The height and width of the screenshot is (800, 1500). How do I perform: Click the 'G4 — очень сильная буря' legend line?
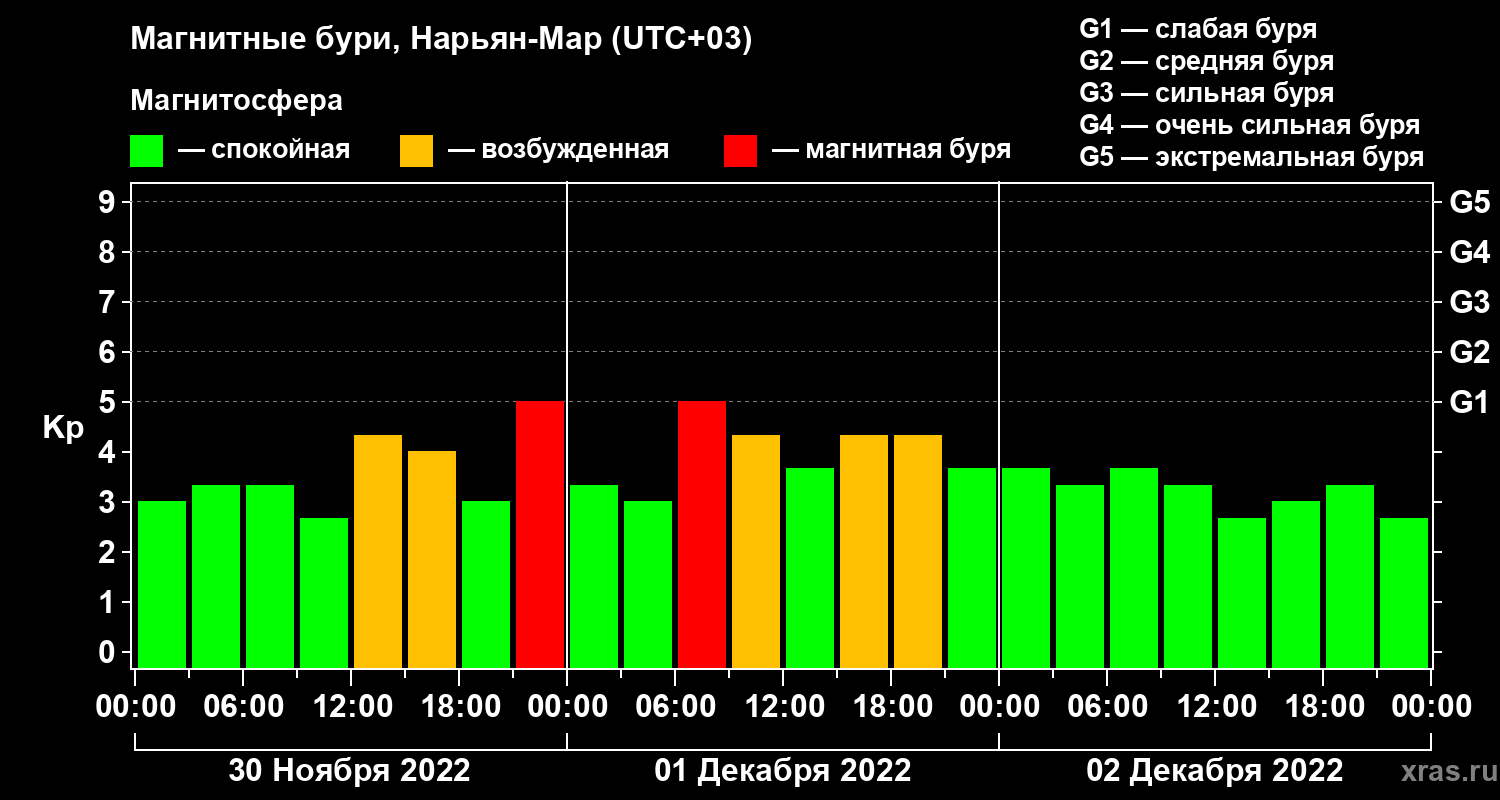pyautogui.click(x=1250, y=125)
